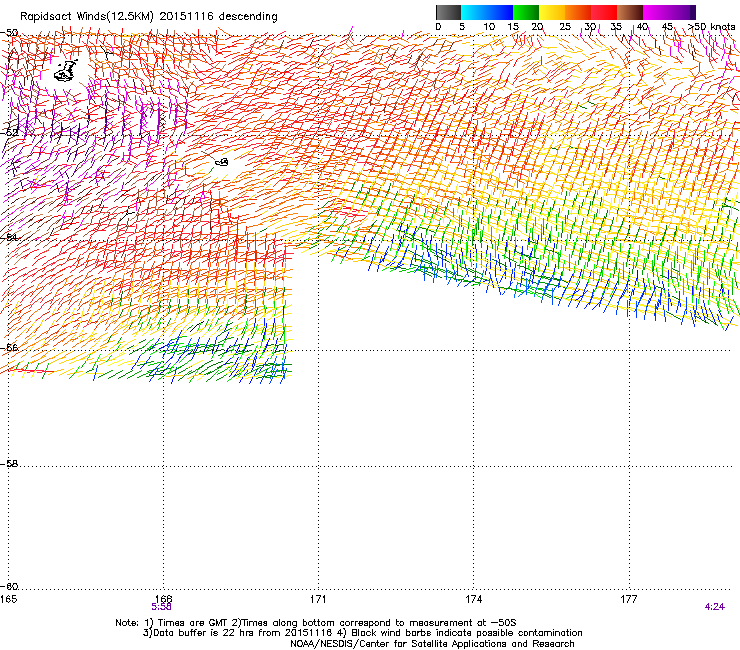Click the -56 latitude axis label
740x650 pixels.
[9, 347]
